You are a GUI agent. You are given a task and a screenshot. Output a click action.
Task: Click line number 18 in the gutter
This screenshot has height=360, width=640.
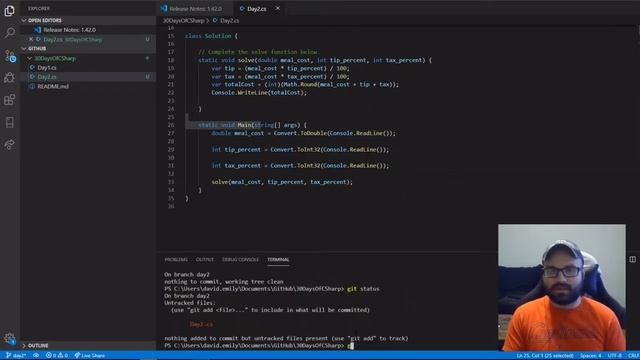[x=171, y=60]
